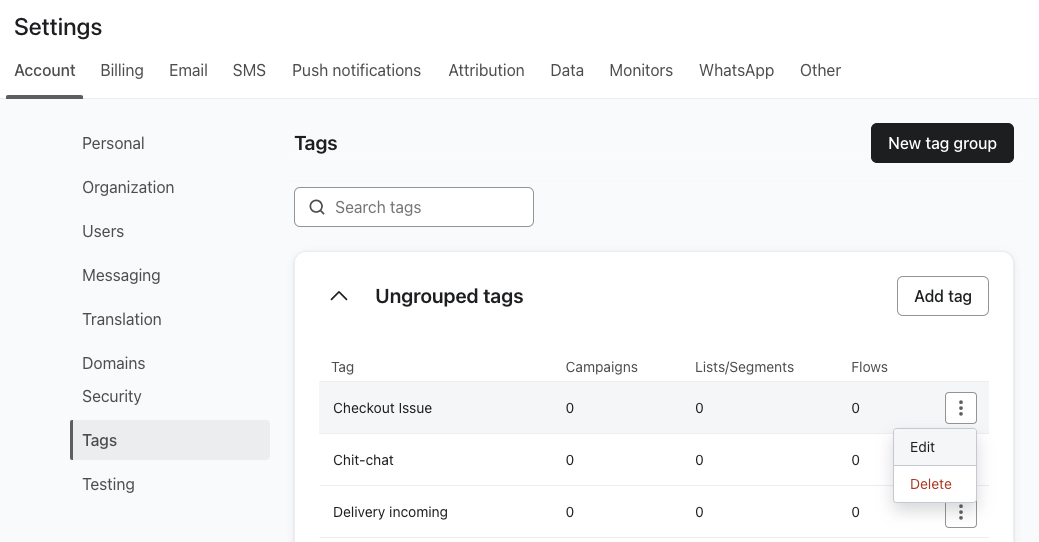Open Translation settings in sidebar
1039x542 pixels.
(122, 319)
